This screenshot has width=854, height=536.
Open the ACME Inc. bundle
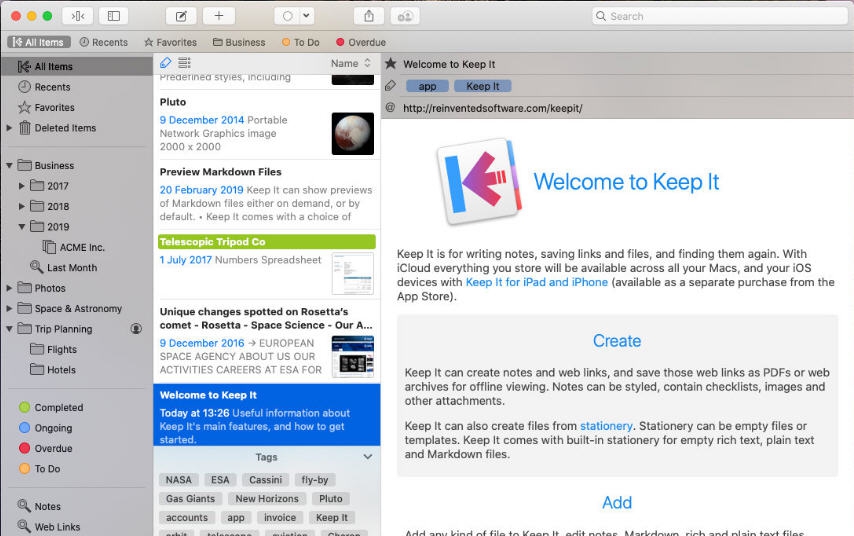point(74,247)
